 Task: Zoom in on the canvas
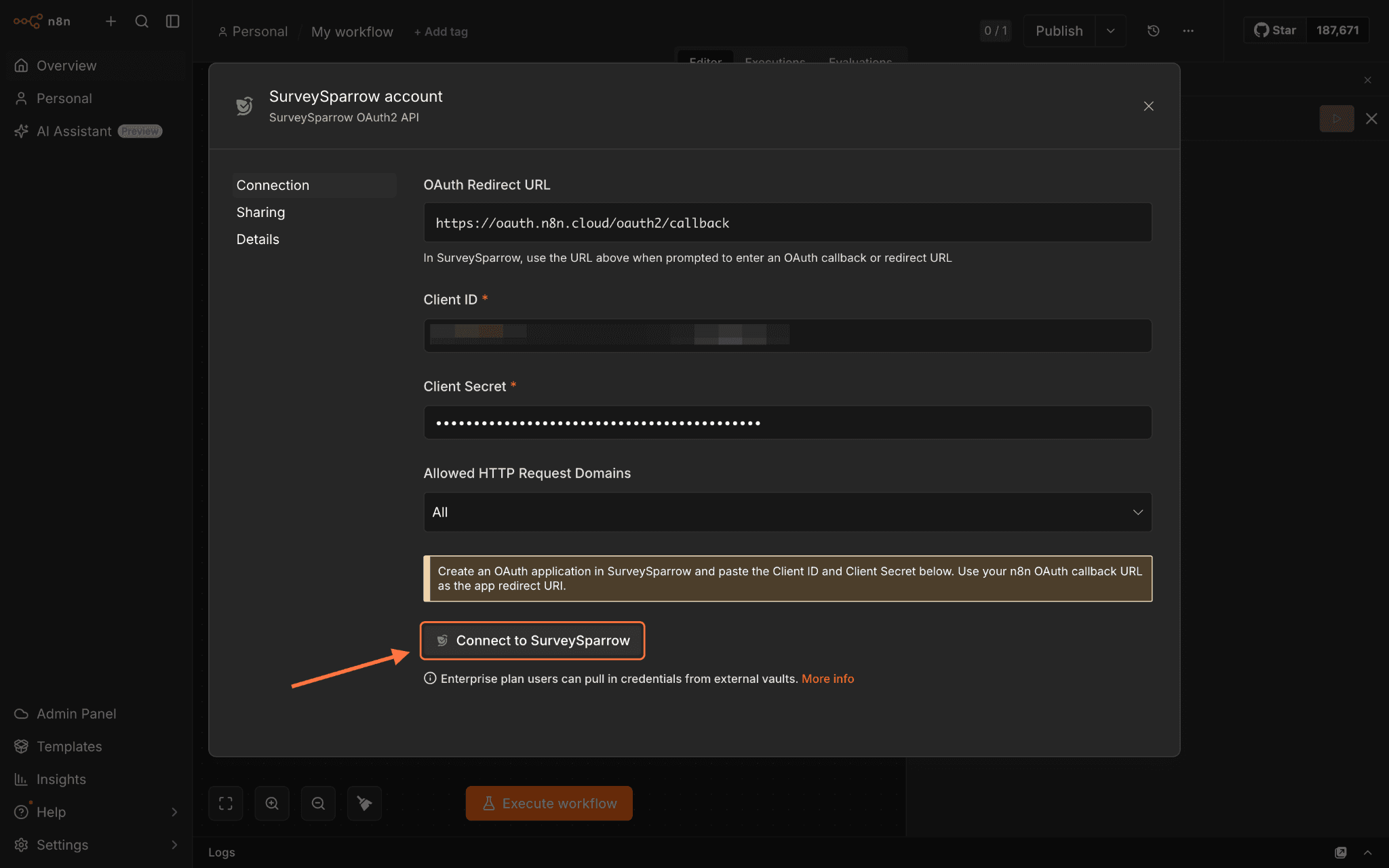pyautogui.click(x=272, y=804)
